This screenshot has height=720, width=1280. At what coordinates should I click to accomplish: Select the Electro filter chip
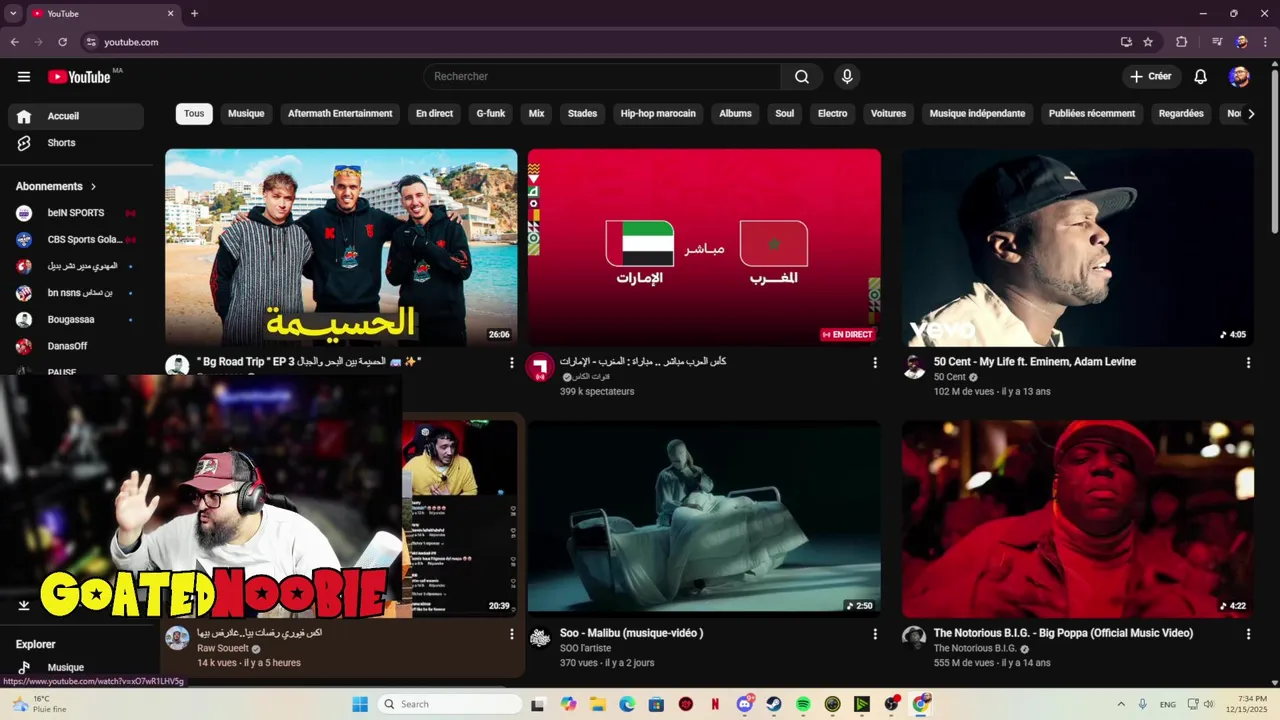click(x=832, y=114)
